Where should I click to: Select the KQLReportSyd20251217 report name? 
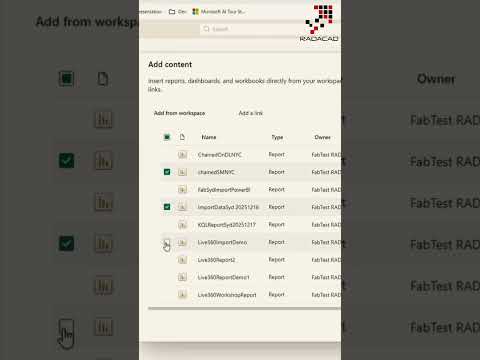coord(227,225)
